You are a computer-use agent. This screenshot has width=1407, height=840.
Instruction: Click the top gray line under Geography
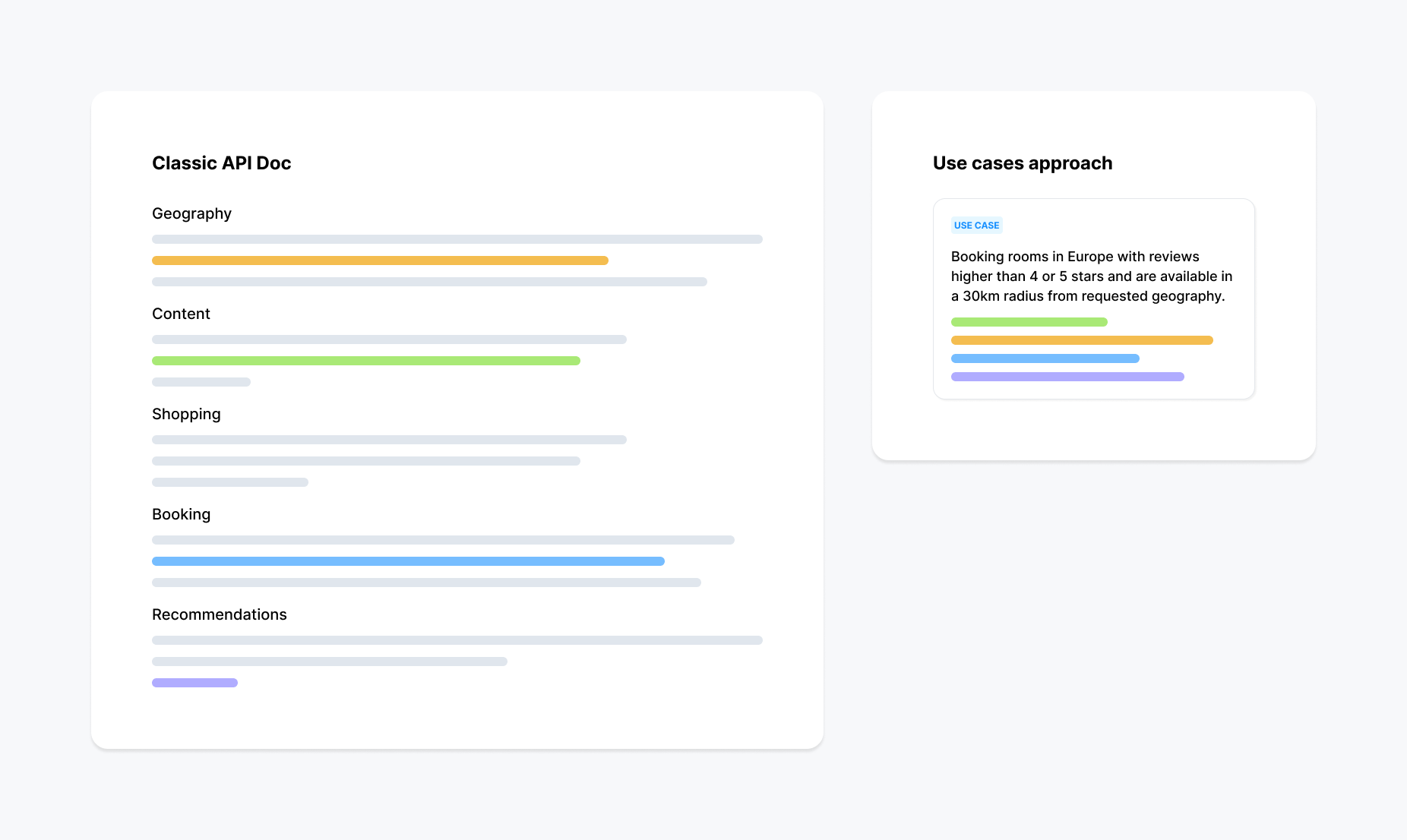click(x=457, y=239)
